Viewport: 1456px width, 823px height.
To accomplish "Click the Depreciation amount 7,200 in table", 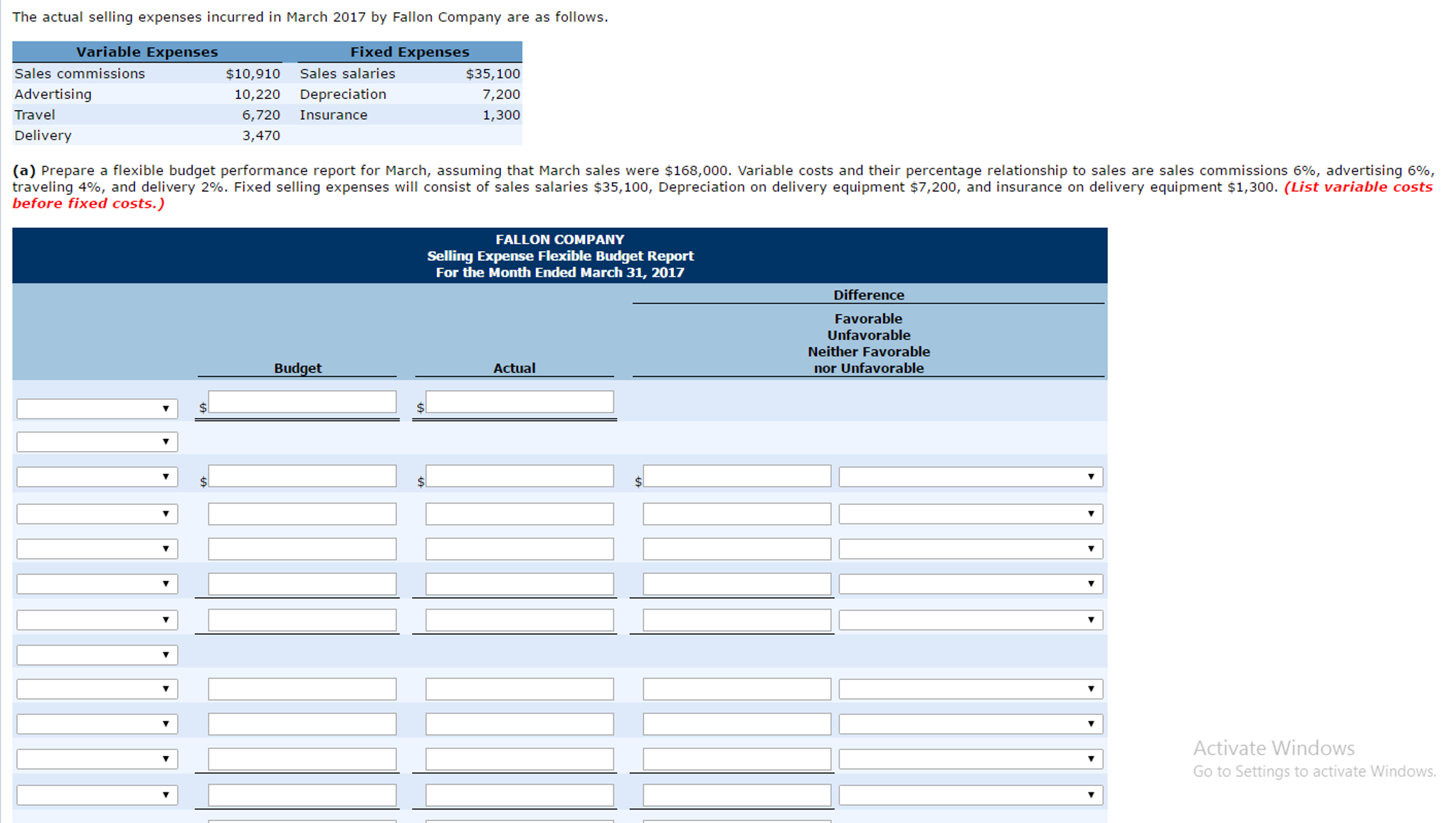I will (x=501, y=95).
